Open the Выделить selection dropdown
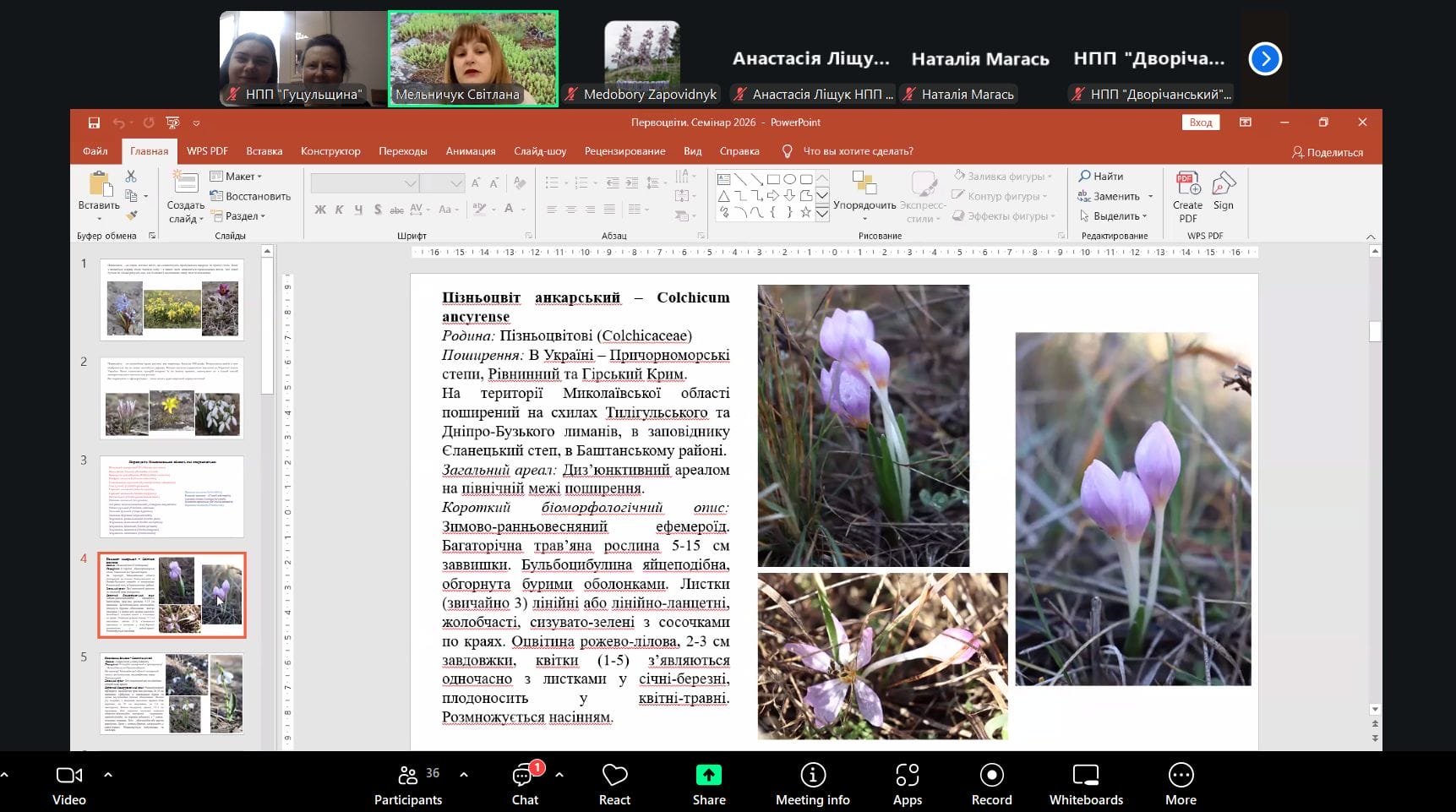Image resolution: width=1456 pixels, height=812 pixels. [1115, 216]
